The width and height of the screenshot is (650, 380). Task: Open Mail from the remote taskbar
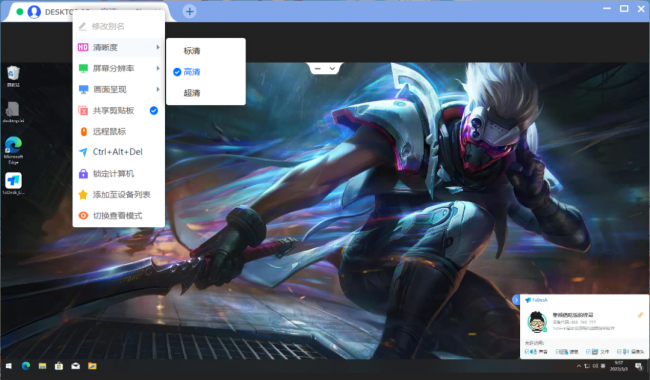click(x=75, y=366)
